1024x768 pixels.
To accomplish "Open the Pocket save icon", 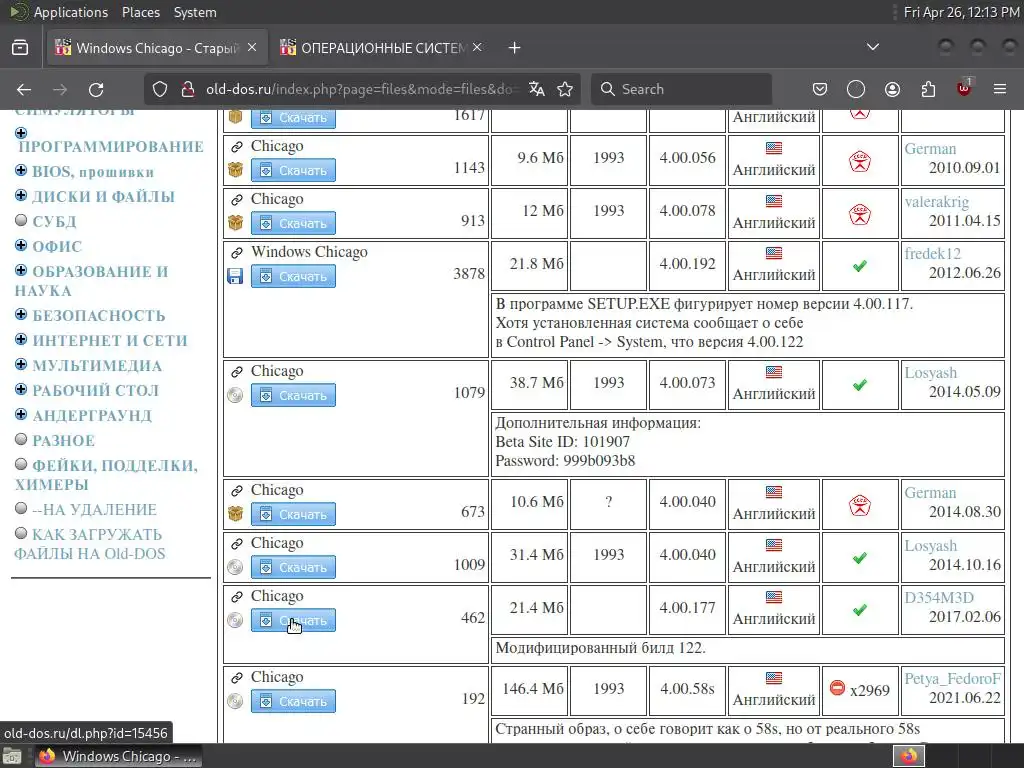I will click(x=820, y=89).
